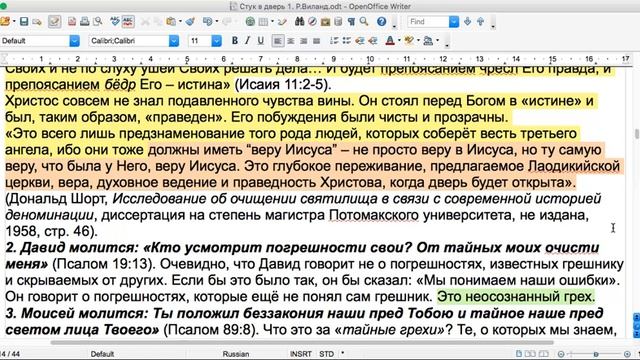Toggle Edit File mode in the toolbar
The image size is (640, 360).
click(54, 22)
